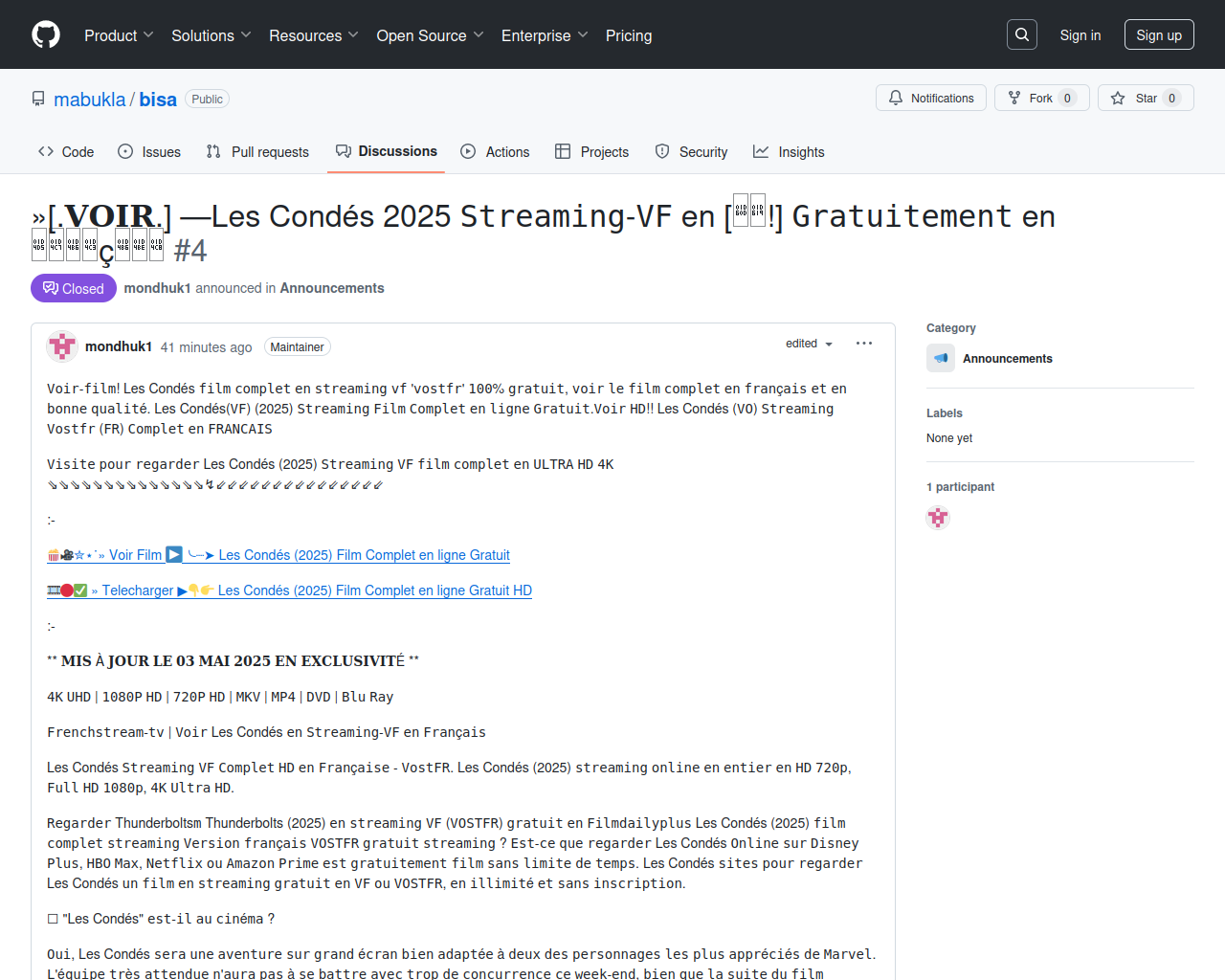
Task: Switch to the Issues tab
Action: click(x=149, y=151)
